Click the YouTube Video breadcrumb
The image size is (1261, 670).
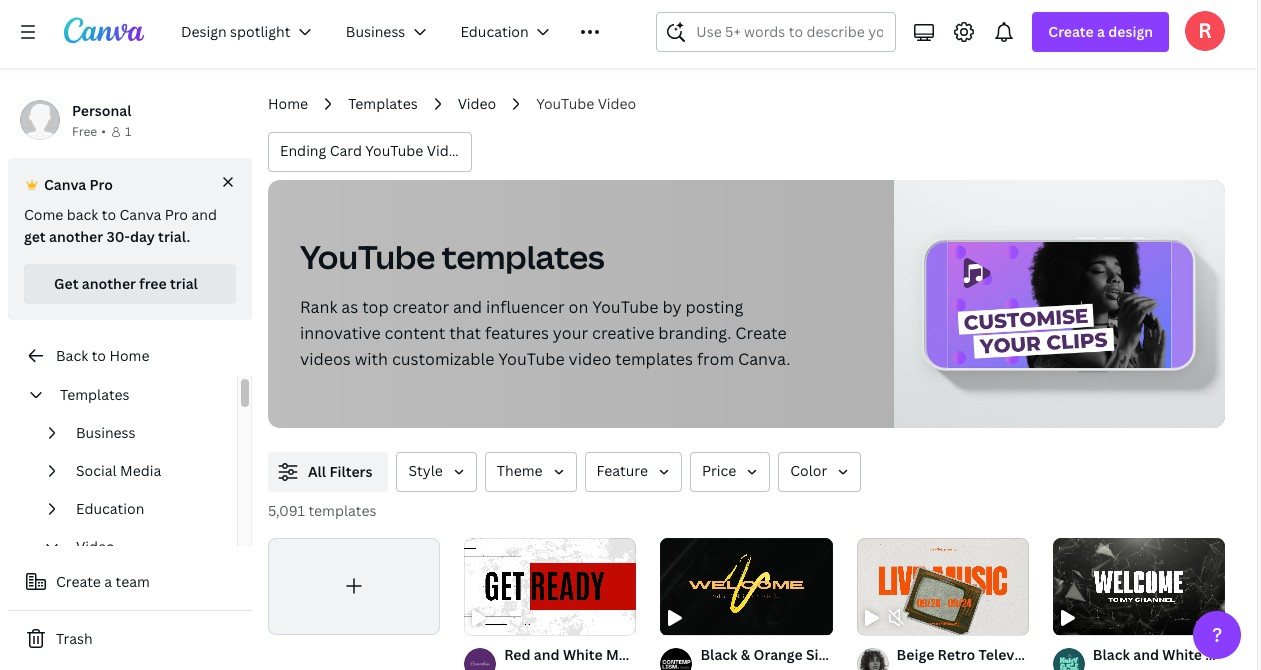click(586, 104)
